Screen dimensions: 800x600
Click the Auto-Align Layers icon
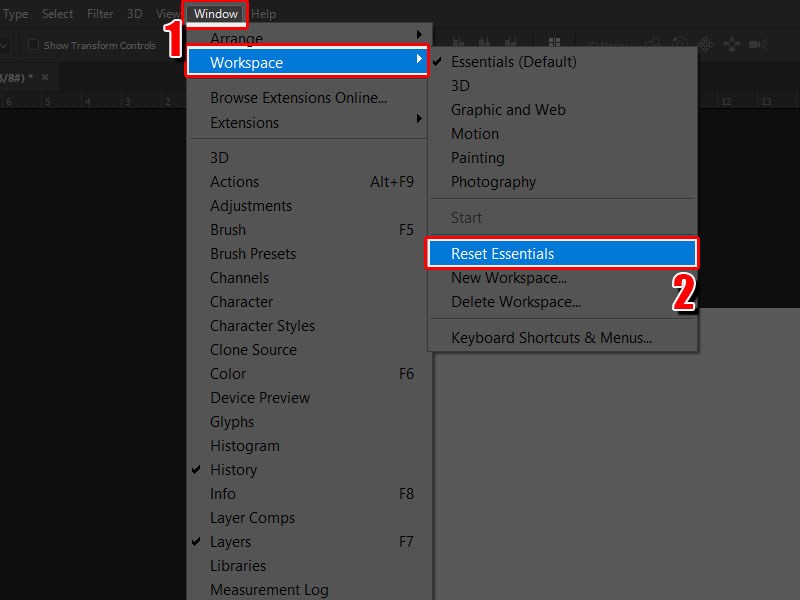pyautogui.click(x=553, y=44)
